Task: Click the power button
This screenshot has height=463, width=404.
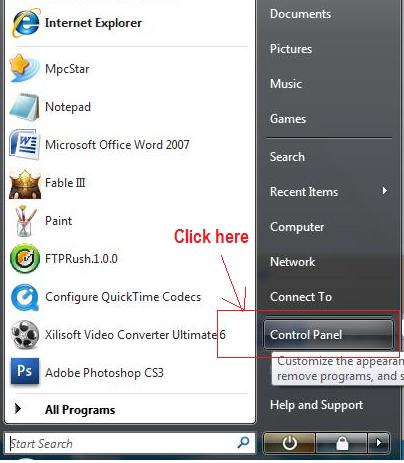Action: [289, 443]
